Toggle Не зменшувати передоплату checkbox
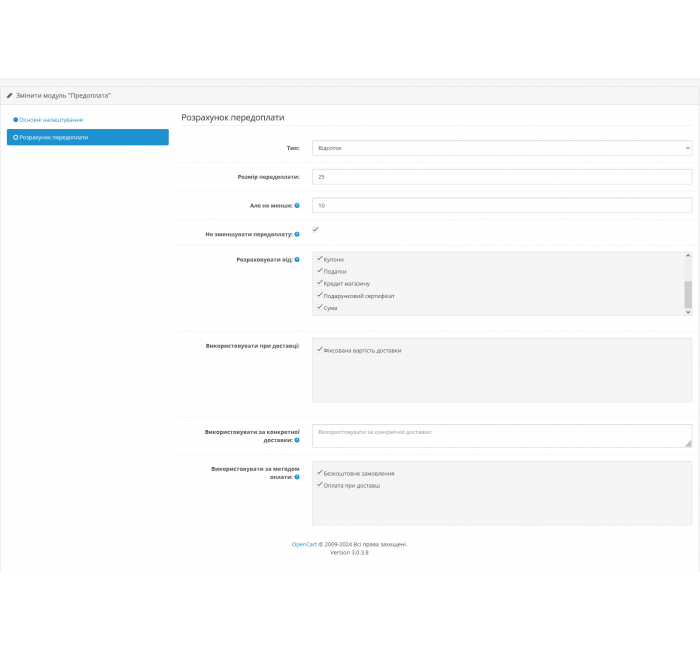 coord(315,229)
